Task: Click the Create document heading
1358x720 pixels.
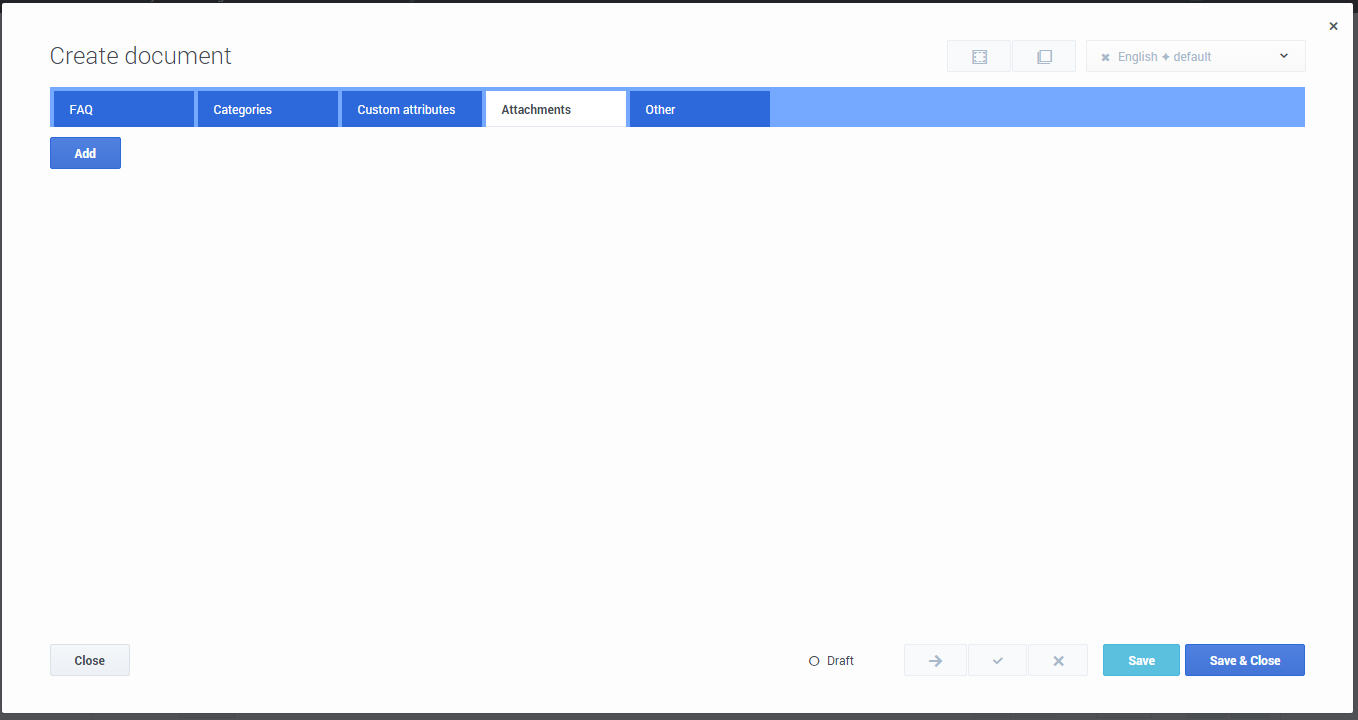Action: (141, 56)
